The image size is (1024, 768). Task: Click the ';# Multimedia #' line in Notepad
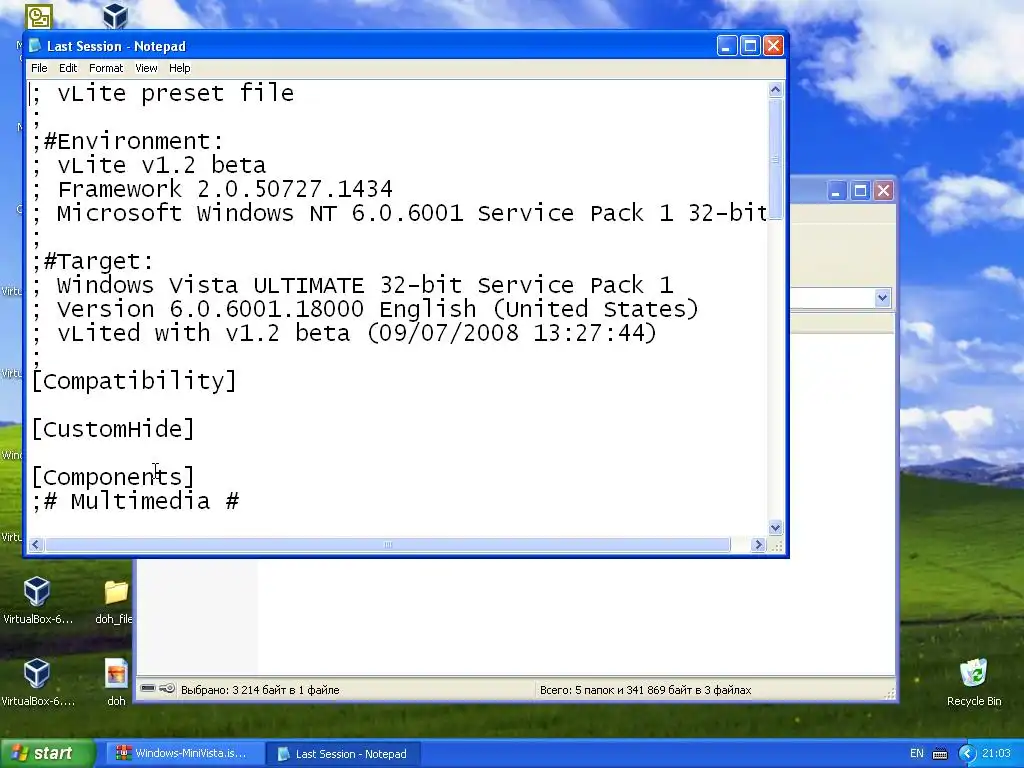point(136,502)
